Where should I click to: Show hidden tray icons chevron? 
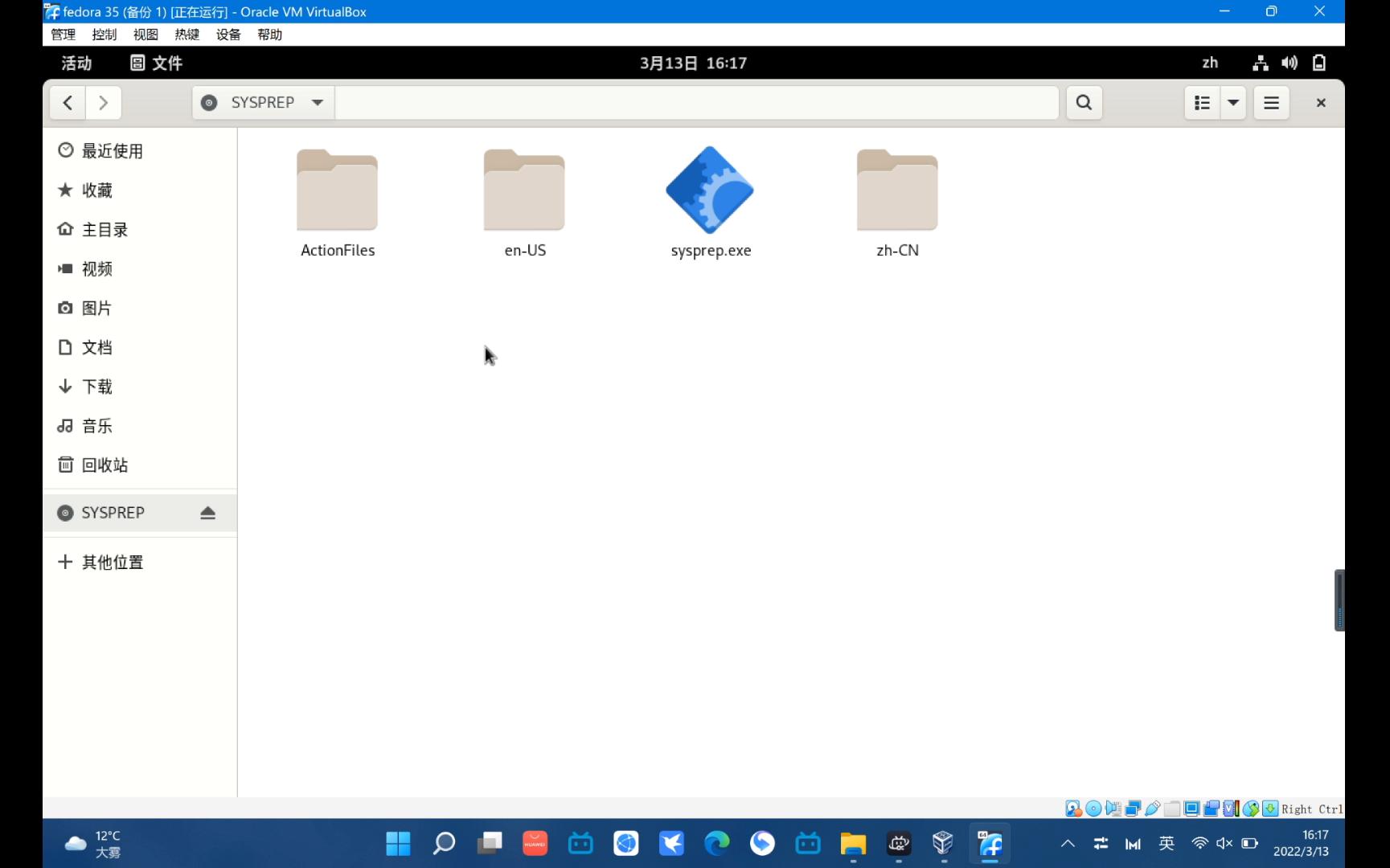click(1068, 843)
